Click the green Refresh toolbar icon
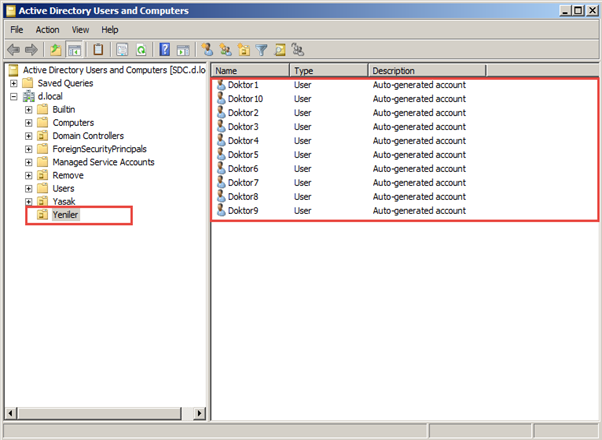 coord(141,50)
